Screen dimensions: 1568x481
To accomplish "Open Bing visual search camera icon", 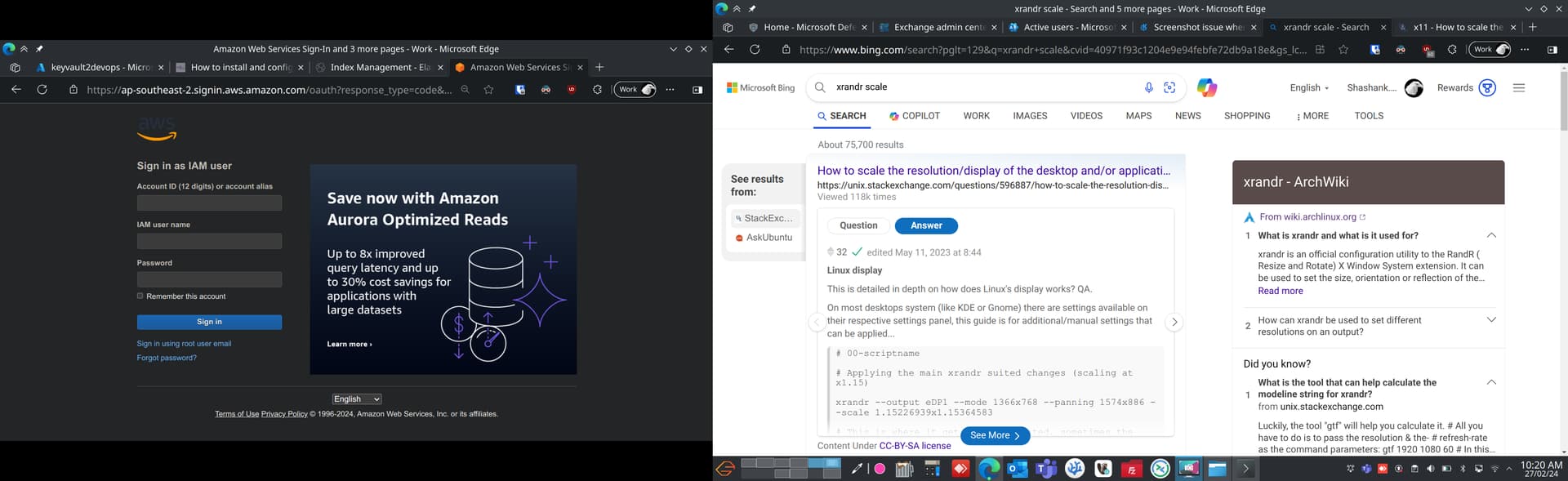I will coord(1169,87).
